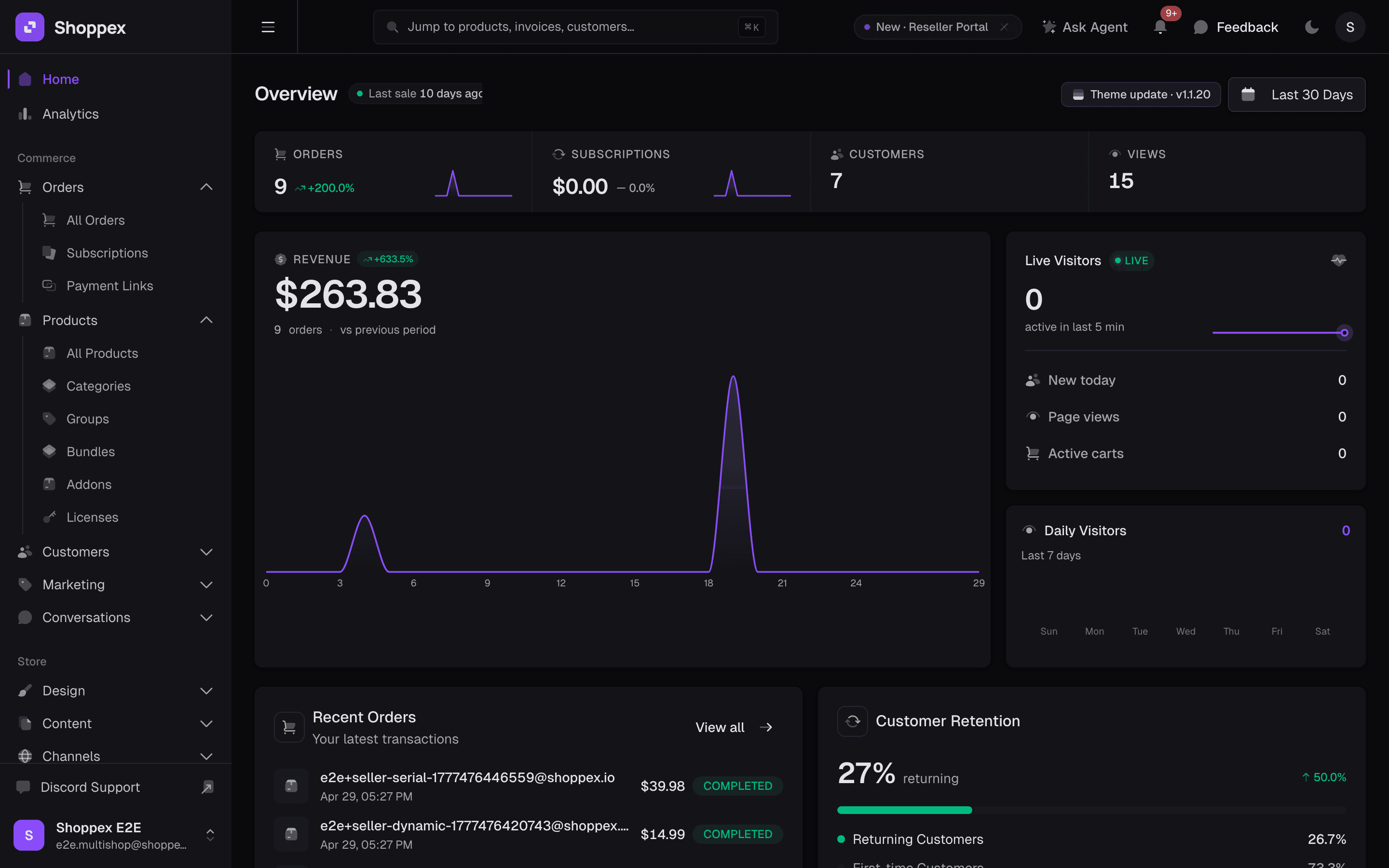Click the Subscriptions stat refresh icon

click(x=558, y=154)
